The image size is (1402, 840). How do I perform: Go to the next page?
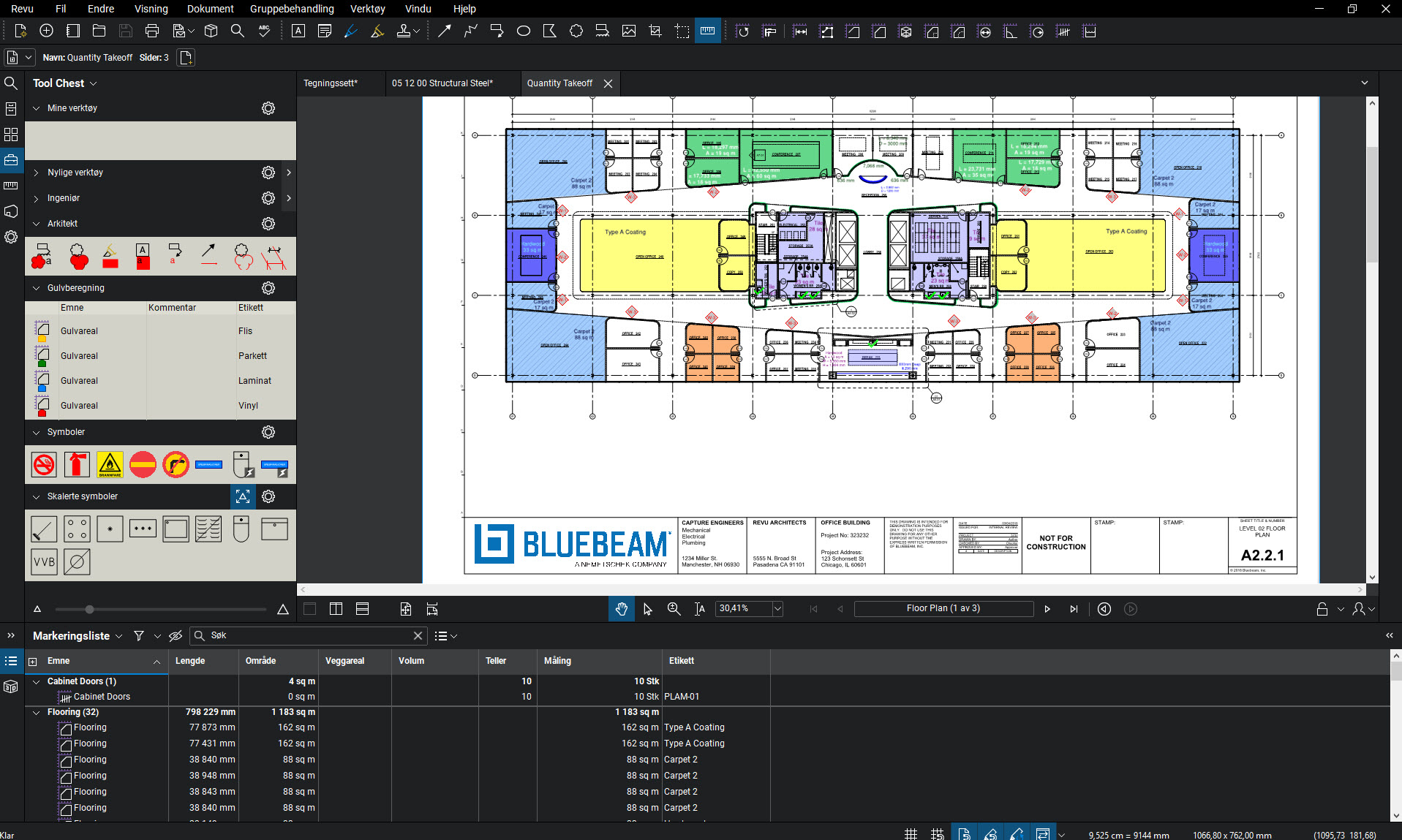pos(1047,609)
